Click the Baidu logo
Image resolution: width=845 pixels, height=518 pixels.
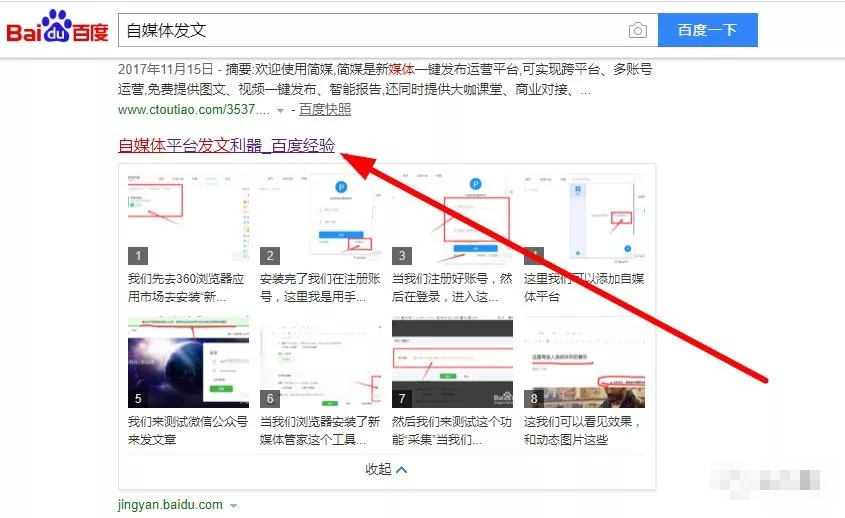57,27
